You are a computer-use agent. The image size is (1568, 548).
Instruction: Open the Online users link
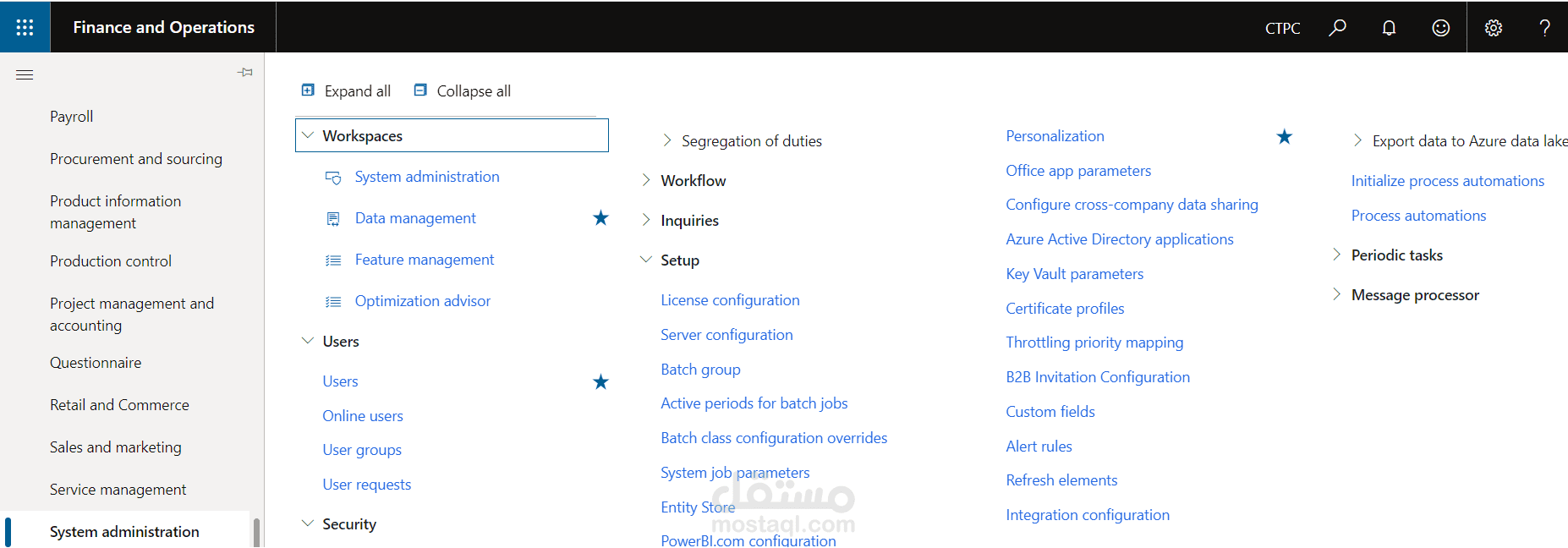click(x=363, y=416)
